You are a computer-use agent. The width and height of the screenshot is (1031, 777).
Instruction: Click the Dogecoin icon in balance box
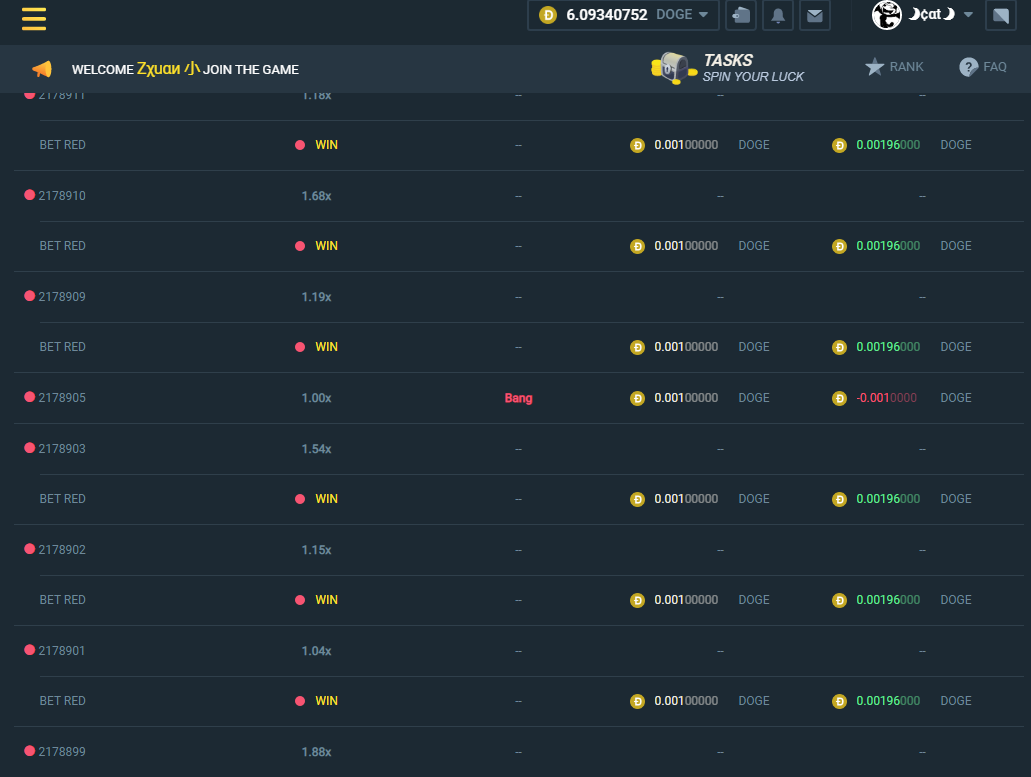coord(547,15)
